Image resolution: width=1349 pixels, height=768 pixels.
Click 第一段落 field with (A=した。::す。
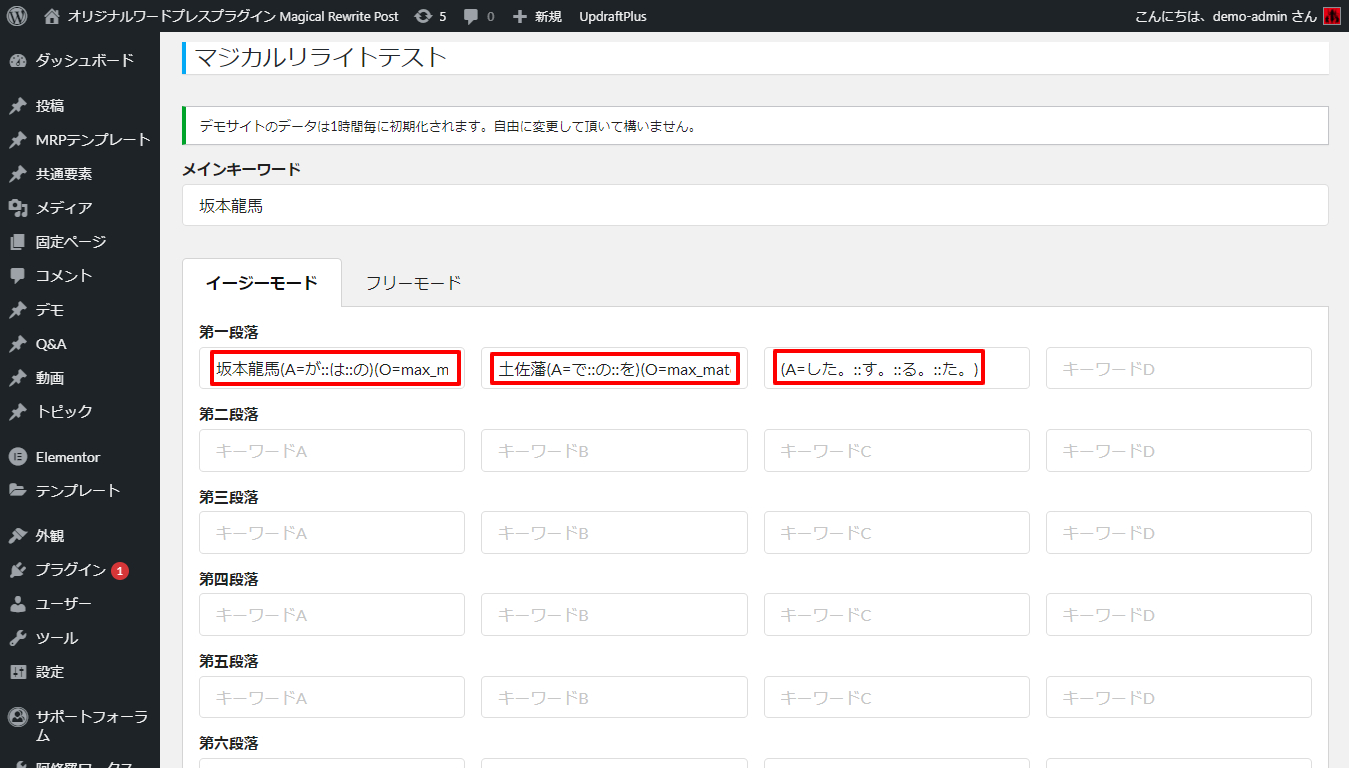point(897,368)
